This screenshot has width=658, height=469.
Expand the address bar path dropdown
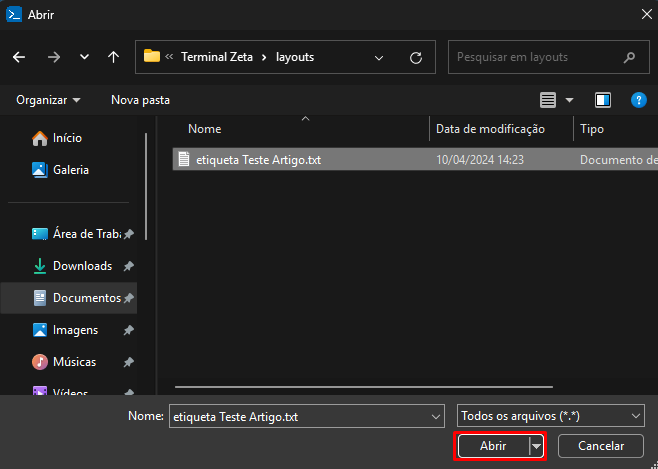click(x=379, y=57)
